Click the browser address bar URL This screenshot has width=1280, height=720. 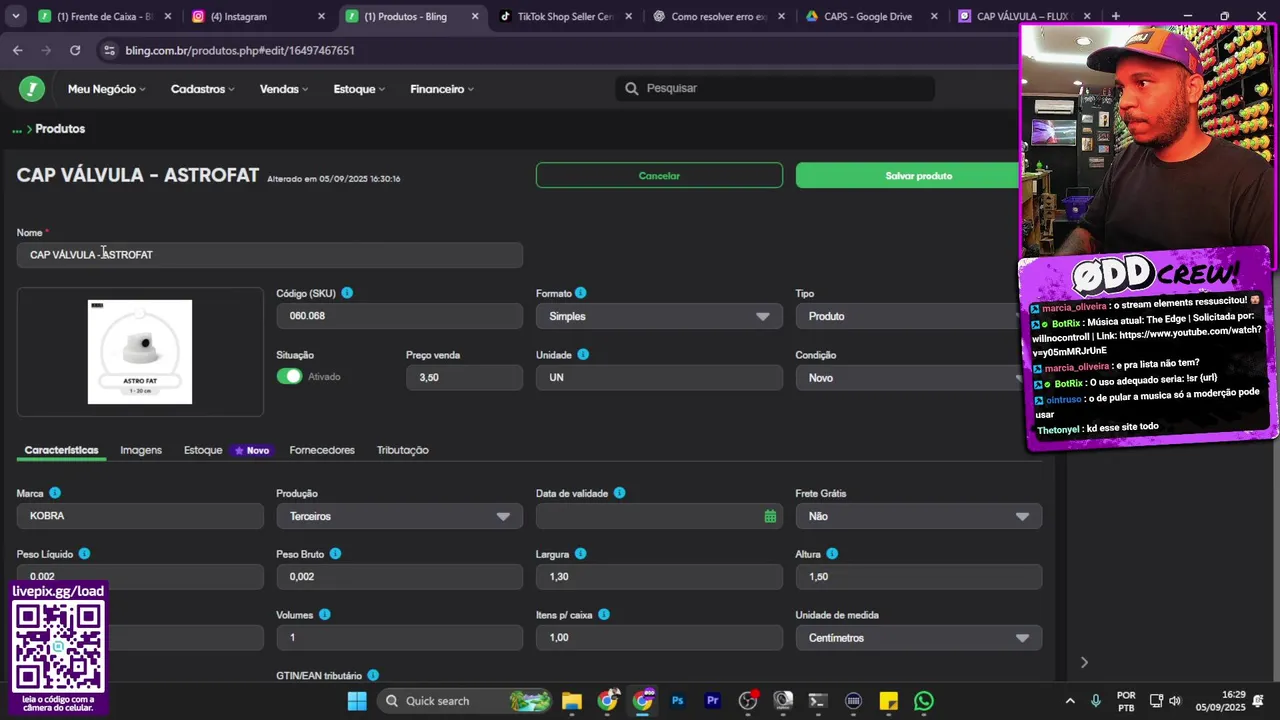tap(240, 50)
